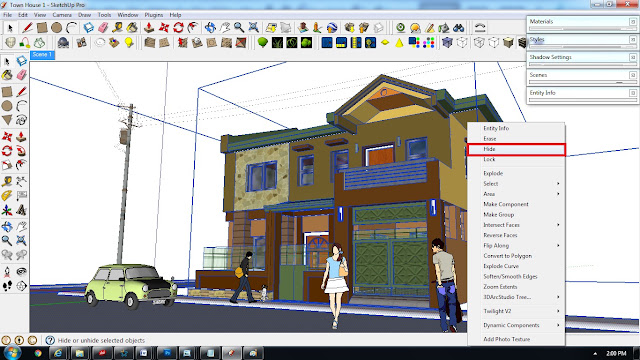The width and height of the screenshot is (640, 360).
Task: Click the Zoom Extents toolbar icon
Action: pos(253,27)
